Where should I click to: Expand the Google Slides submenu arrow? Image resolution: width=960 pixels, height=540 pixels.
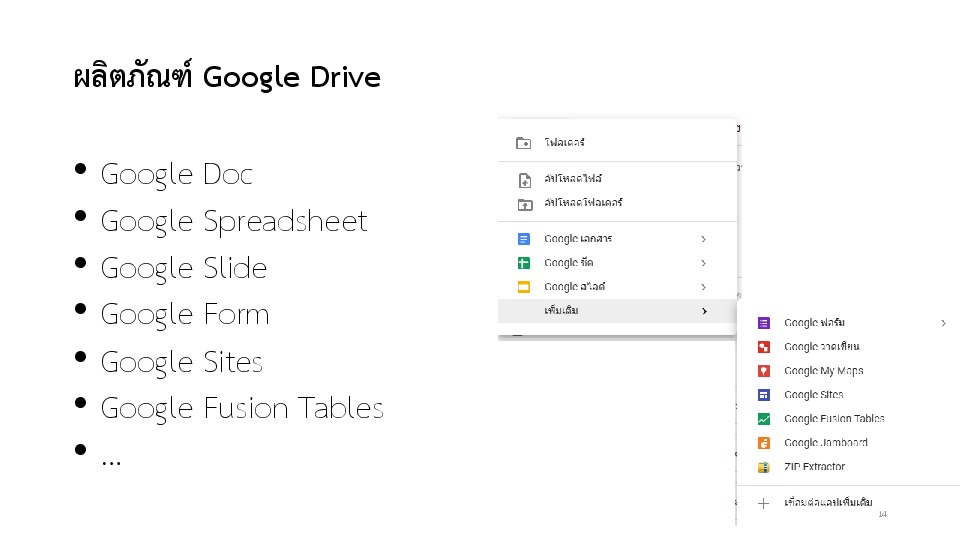pos(703,287)
